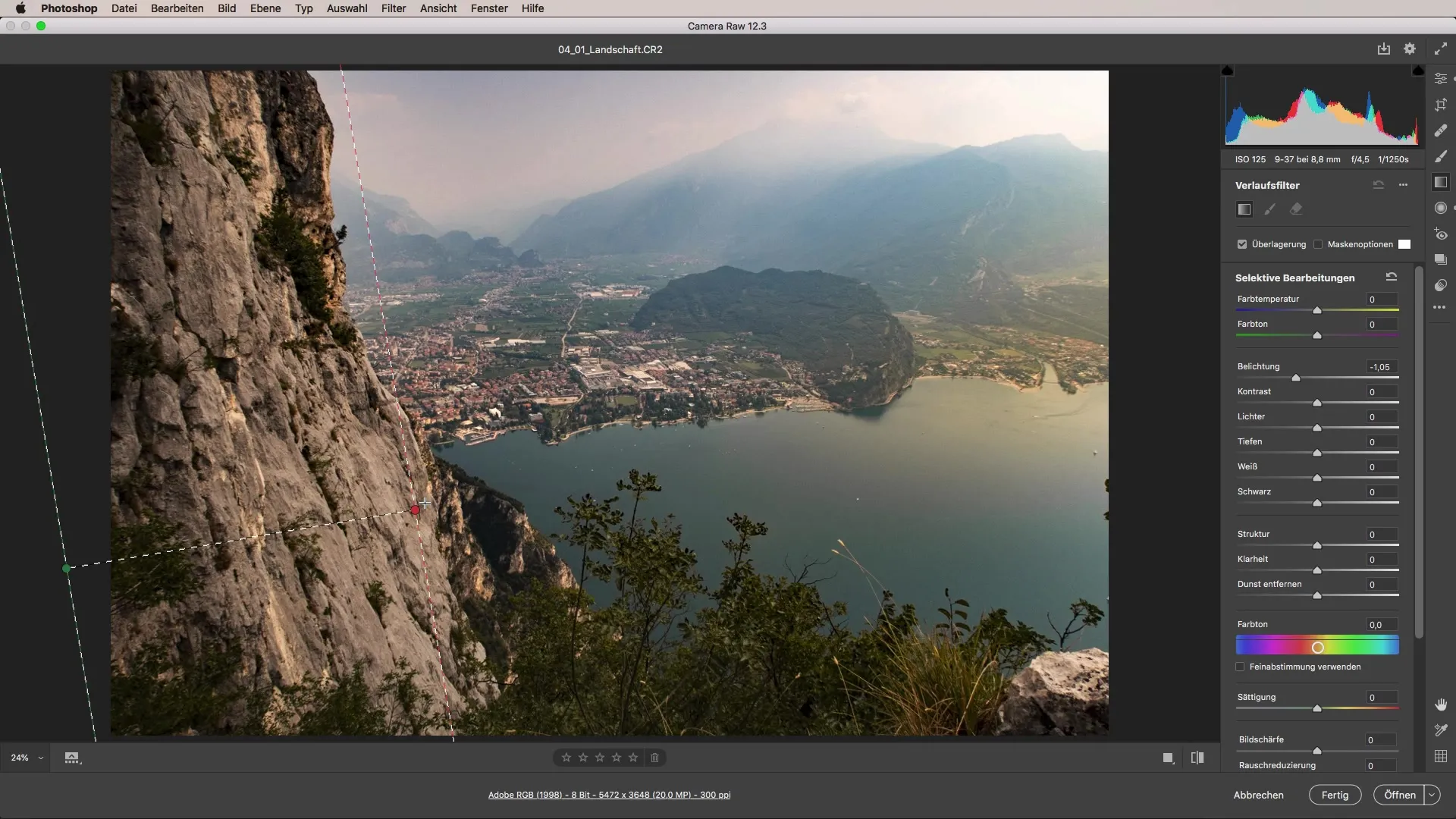The height and width of the screenshot is (819, 1456).
Task: Select the Adjustment Brush in the right toolbar
Action: (1441, 156)
